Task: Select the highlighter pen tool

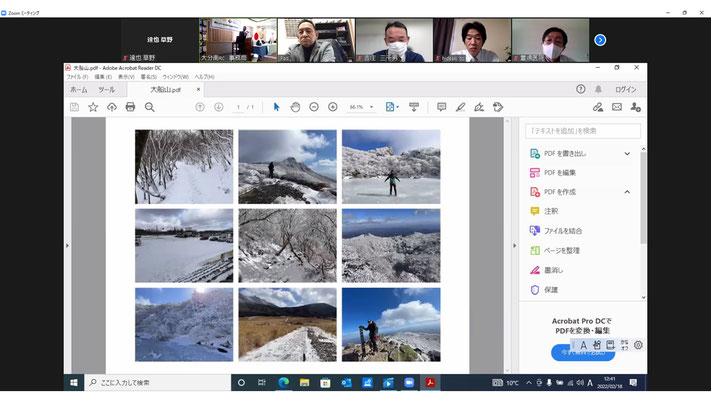Action: coord(460,107)
